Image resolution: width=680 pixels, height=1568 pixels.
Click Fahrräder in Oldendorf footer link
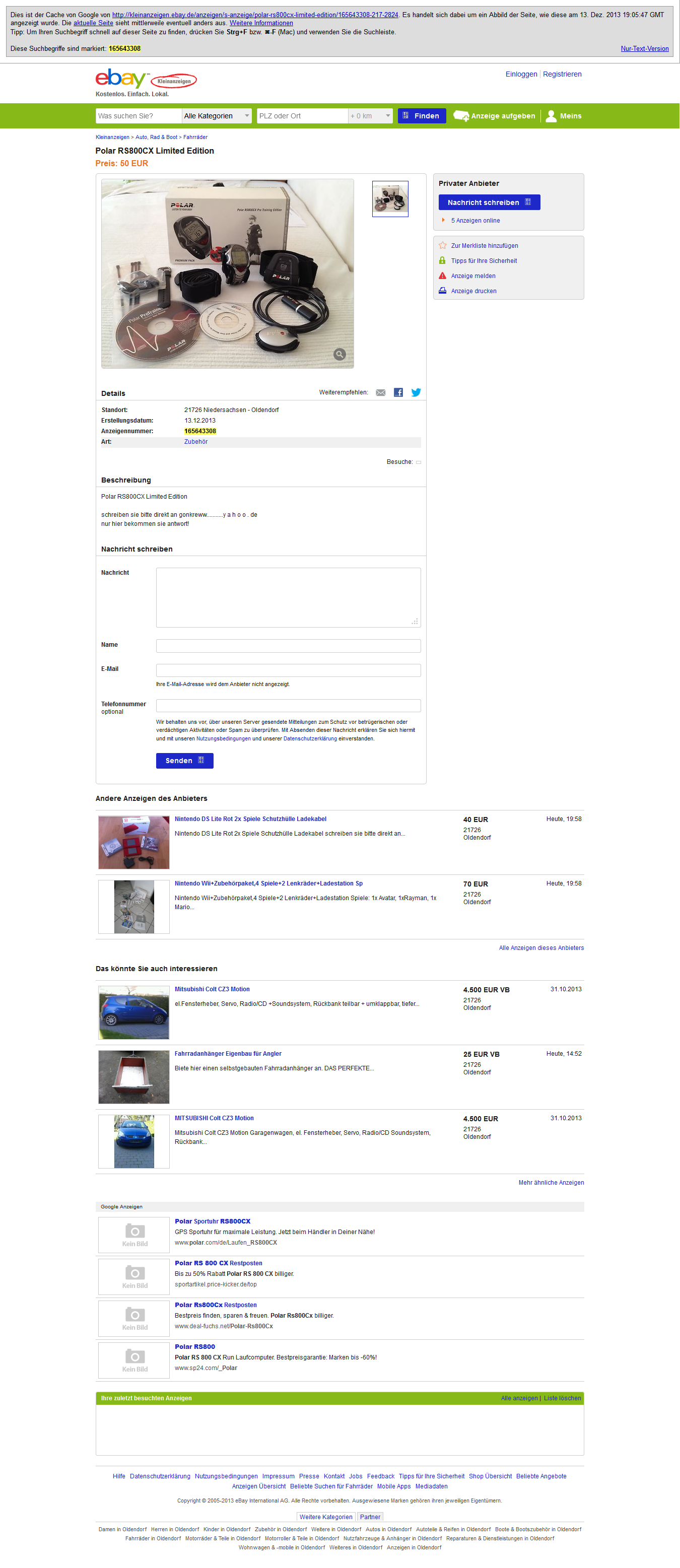153,1538
